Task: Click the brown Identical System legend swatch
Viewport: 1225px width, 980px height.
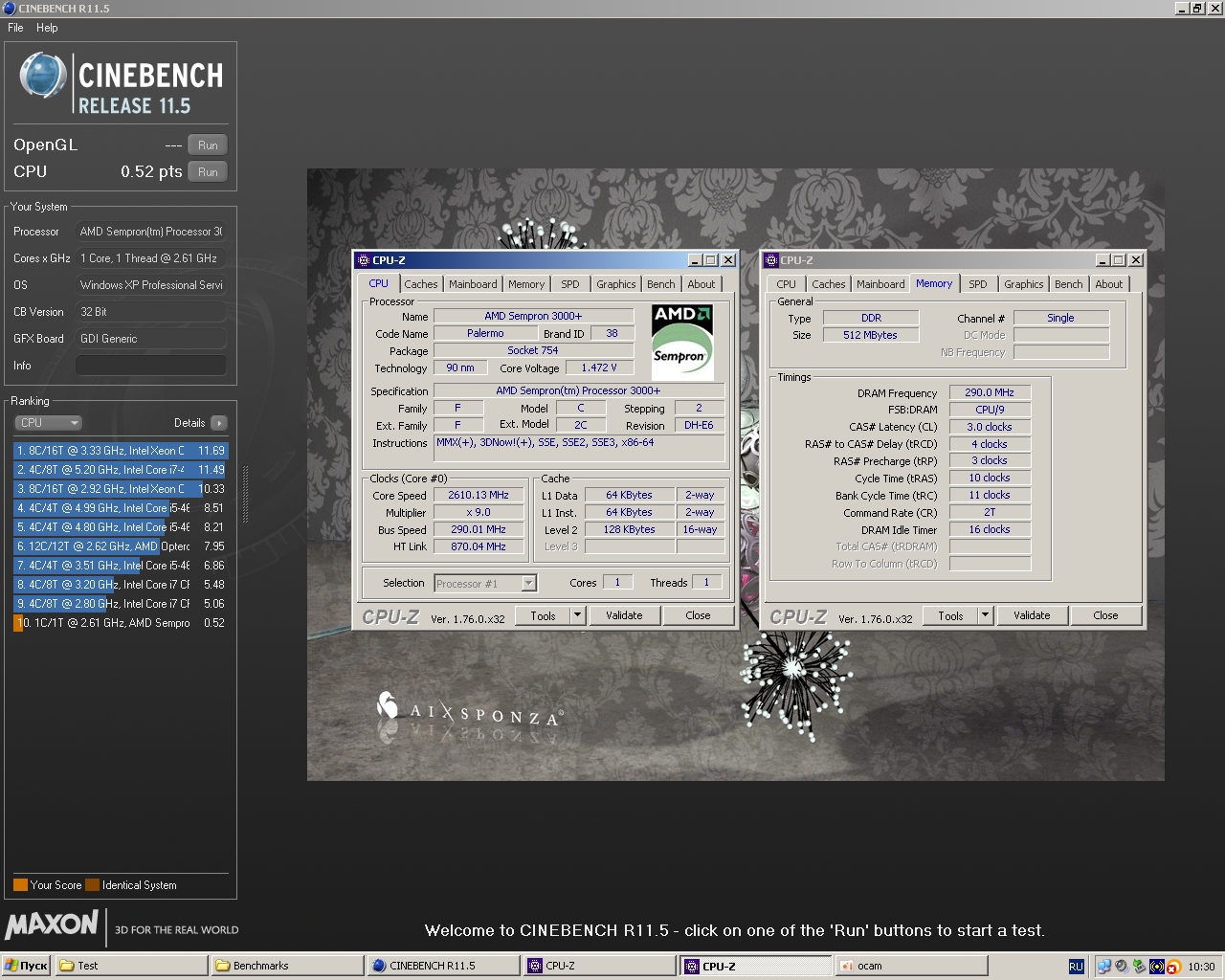Action: click(x=92, y=885)
